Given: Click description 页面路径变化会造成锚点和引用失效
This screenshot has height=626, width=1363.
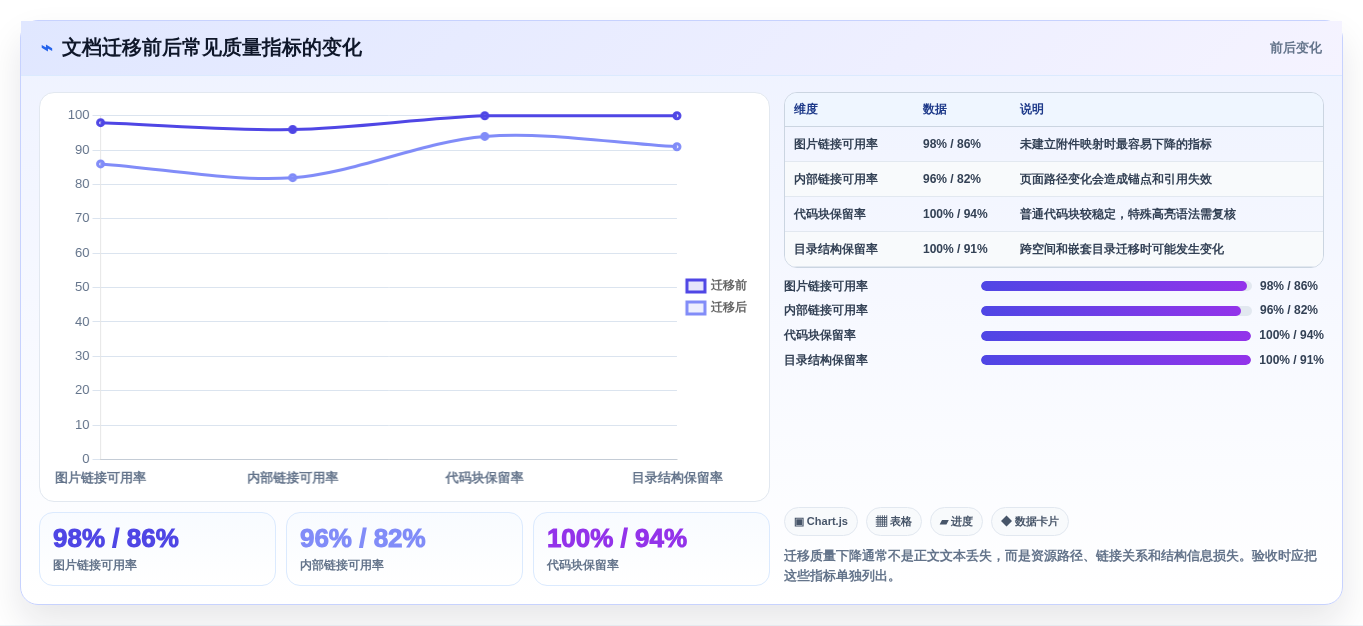Looking at the screenshot, I should tap(1116, 180).
